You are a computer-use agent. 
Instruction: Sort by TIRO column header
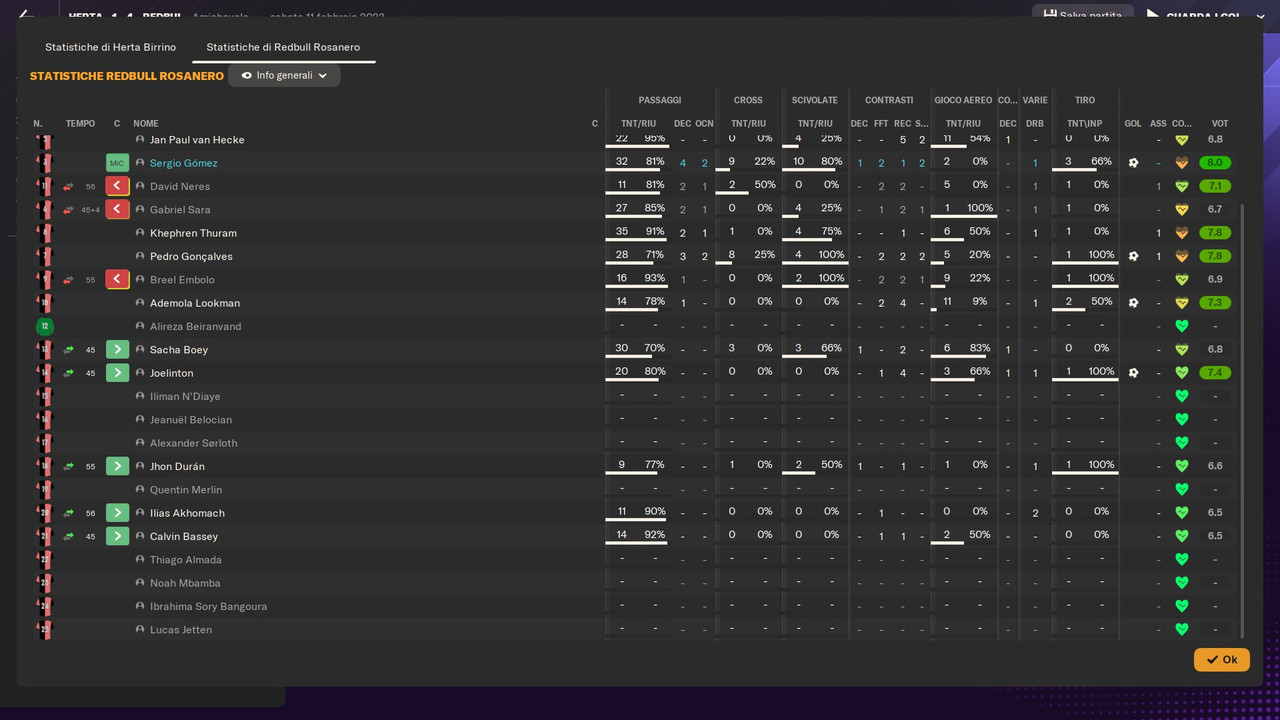point(1085,100)
